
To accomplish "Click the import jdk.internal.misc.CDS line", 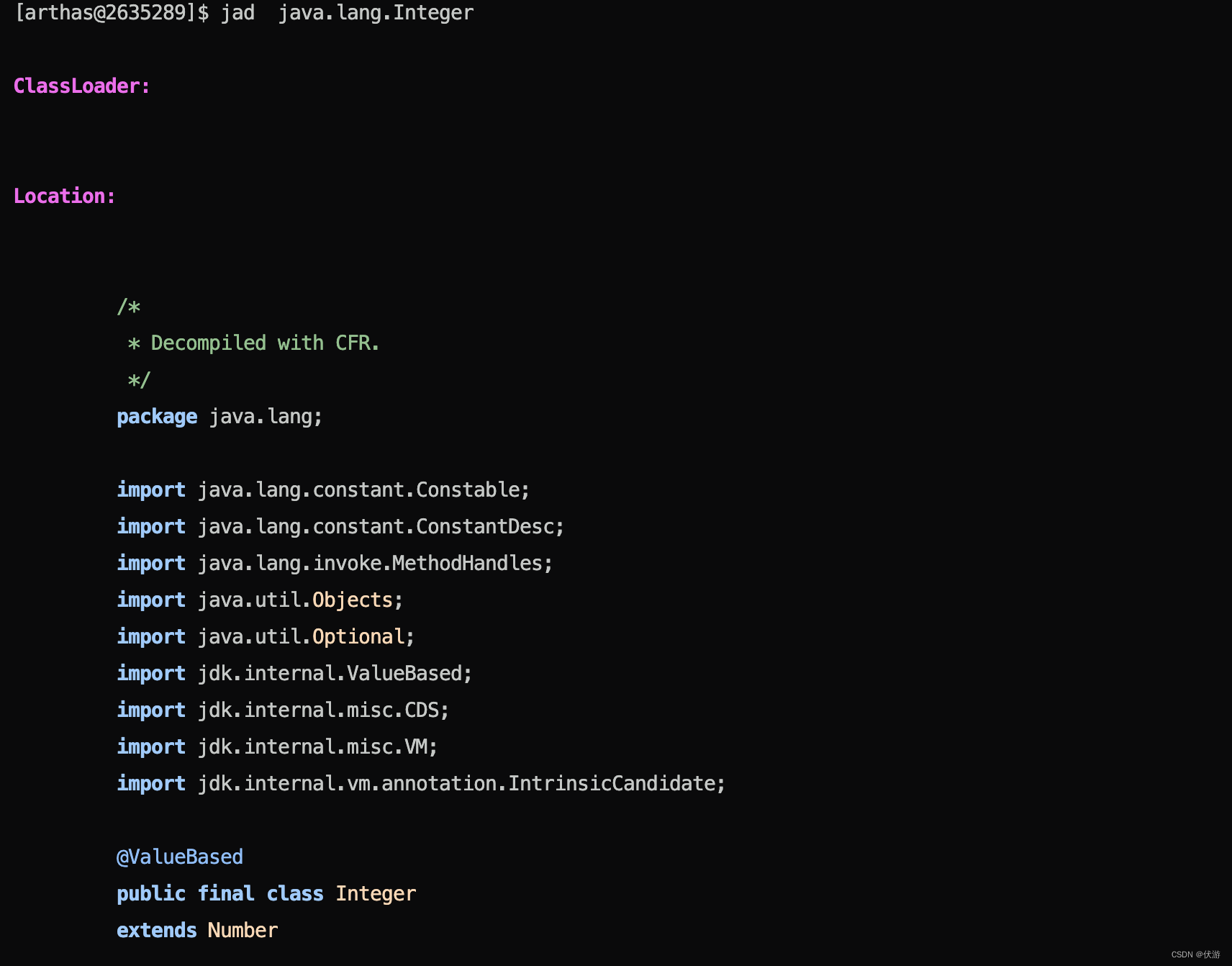I will (283, 710).
